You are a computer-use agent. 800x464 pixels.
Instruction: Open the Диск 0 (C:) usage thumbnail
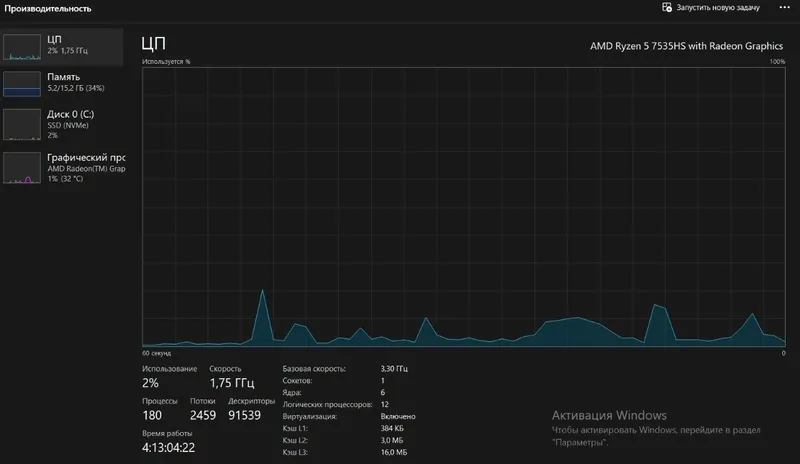click(22, 124)
